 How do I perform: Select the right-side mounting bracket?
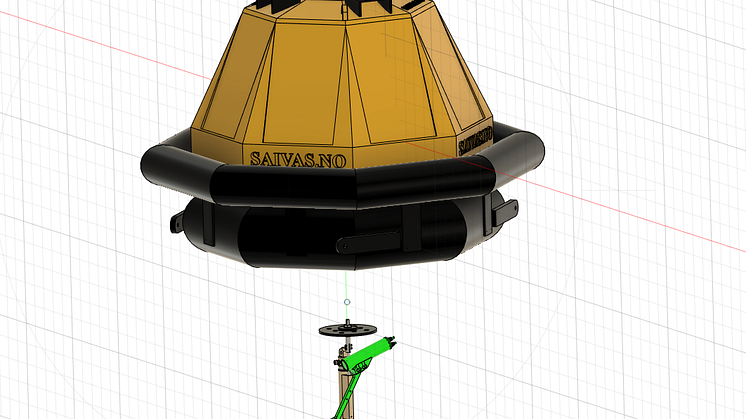[x=505, y=212]
